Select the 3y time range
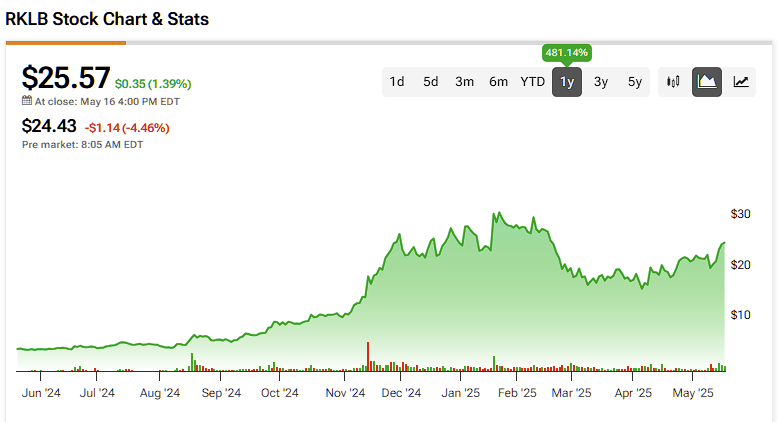The image size is (780, 422). coord(601,82)
